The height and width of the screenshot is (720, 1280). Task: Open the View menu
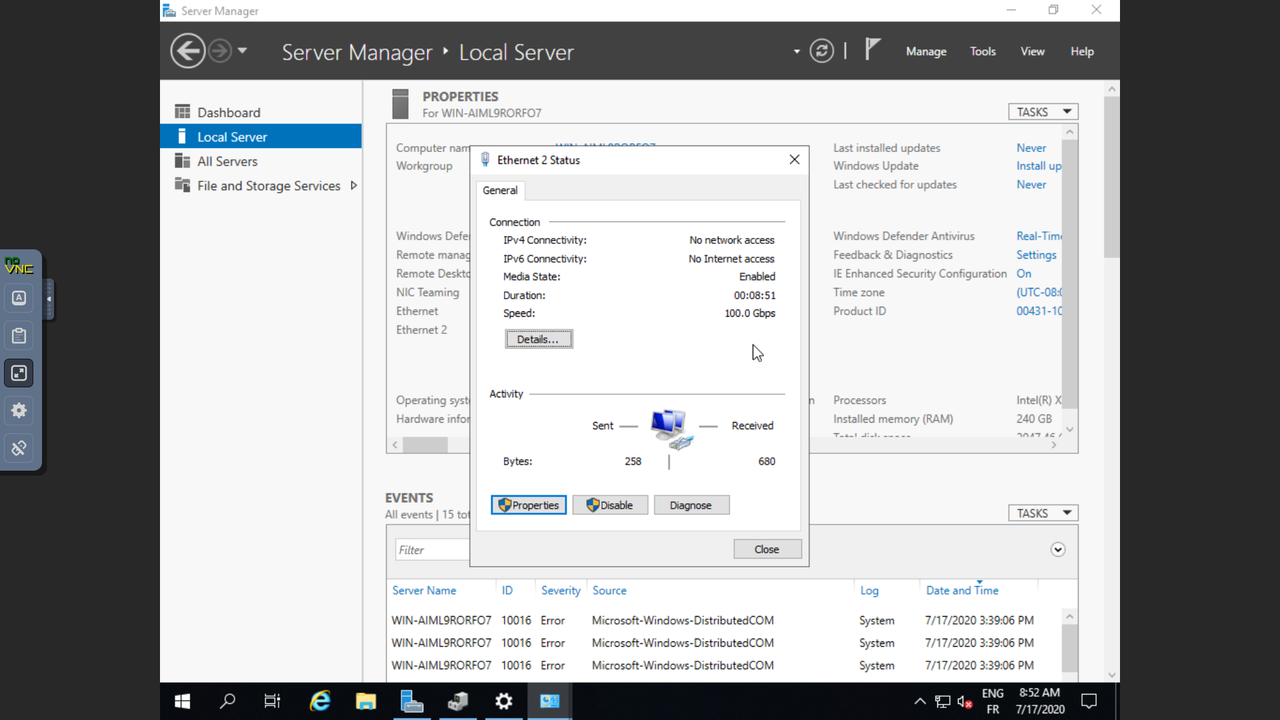click(1033, 51)
